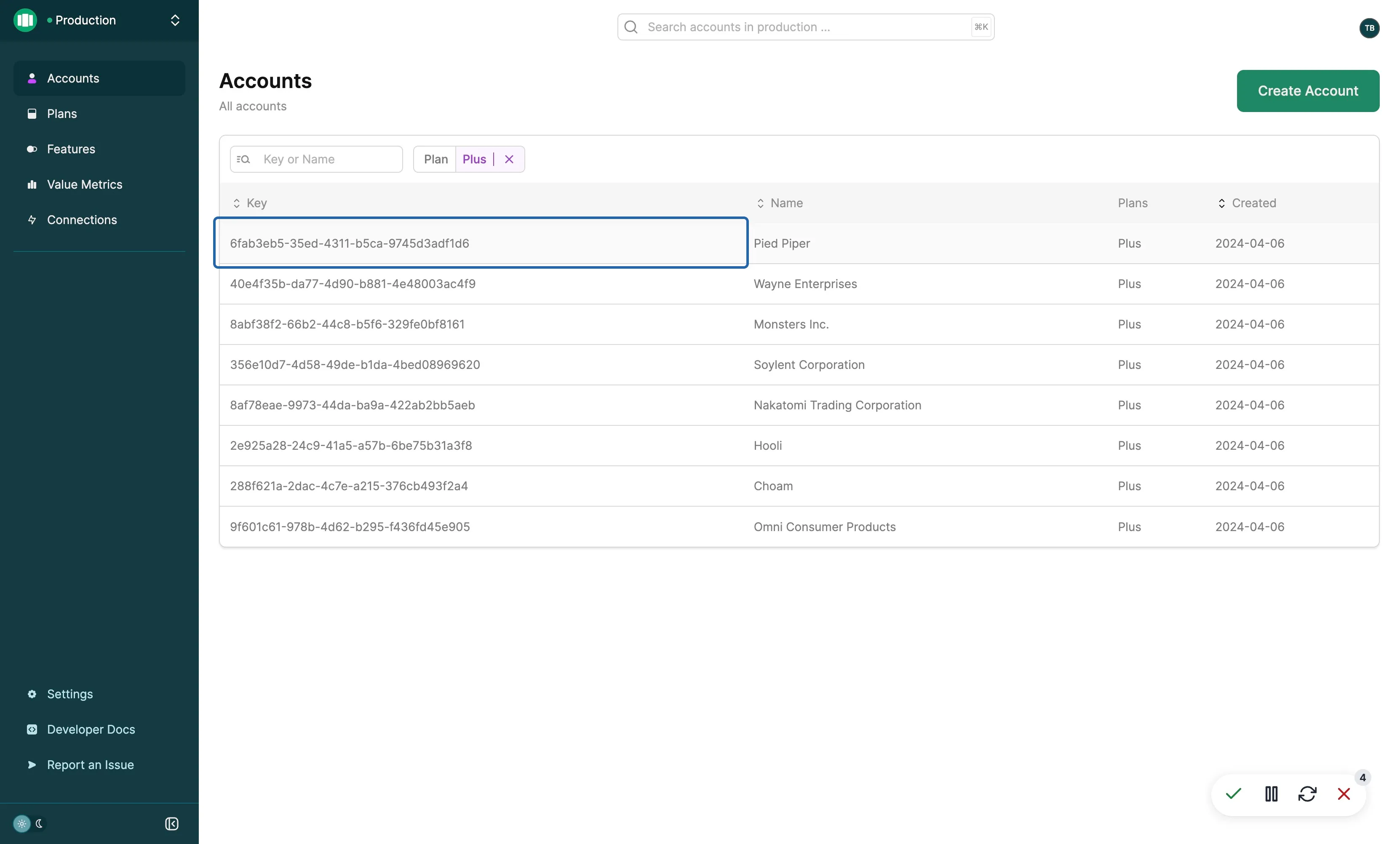The height and width of the screenshot is (844, 1400).
Task: Open the Pied Piper account row
Action: click(x=799, y=243)
